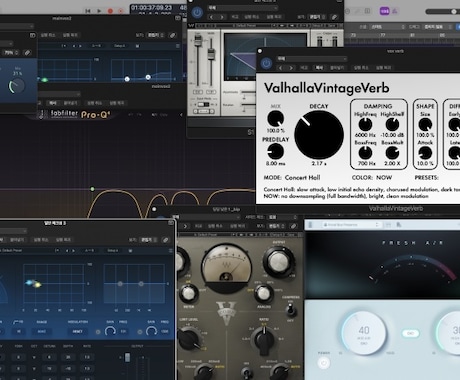Viewport: 460px width, 380px height.
Task: Click the RATIO knob on V-Comp
Action: click(264, 339)
